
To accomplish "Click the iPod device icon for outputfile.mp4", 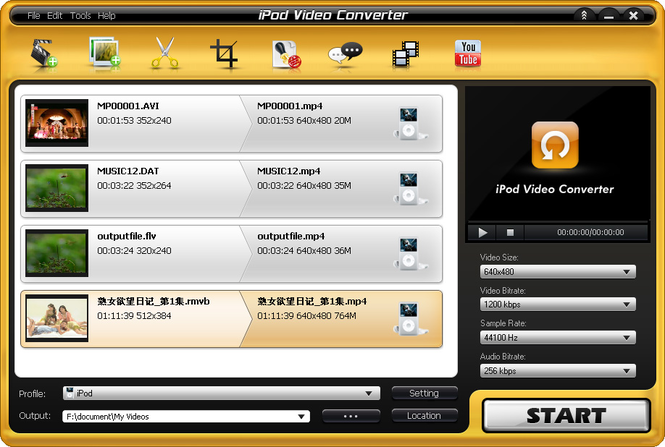I will [409, 254].
